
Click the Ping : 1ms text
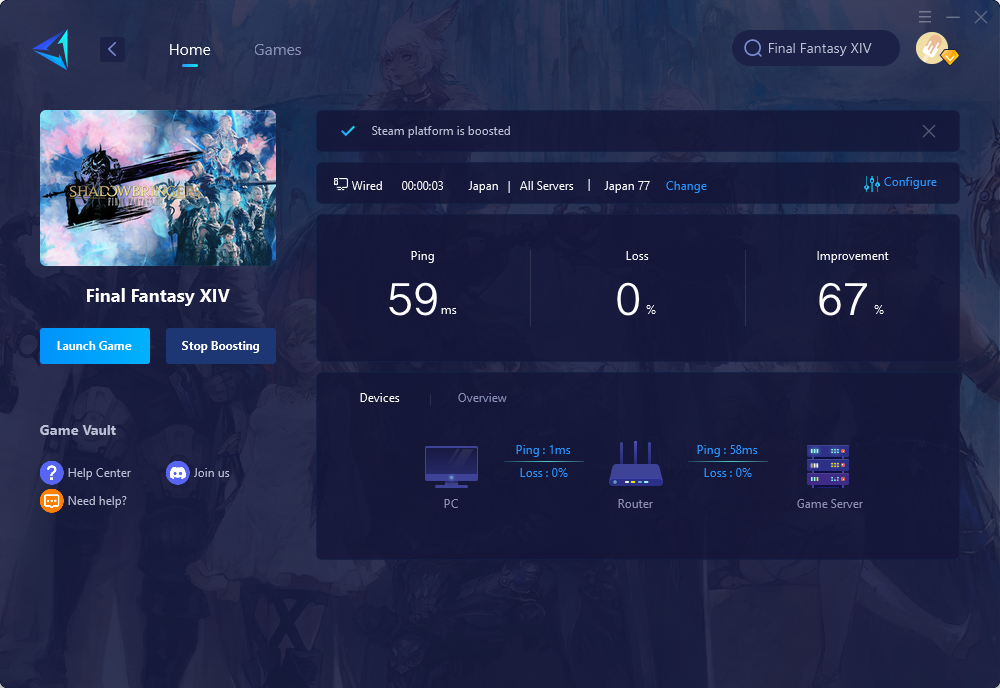tap(543, 450)
